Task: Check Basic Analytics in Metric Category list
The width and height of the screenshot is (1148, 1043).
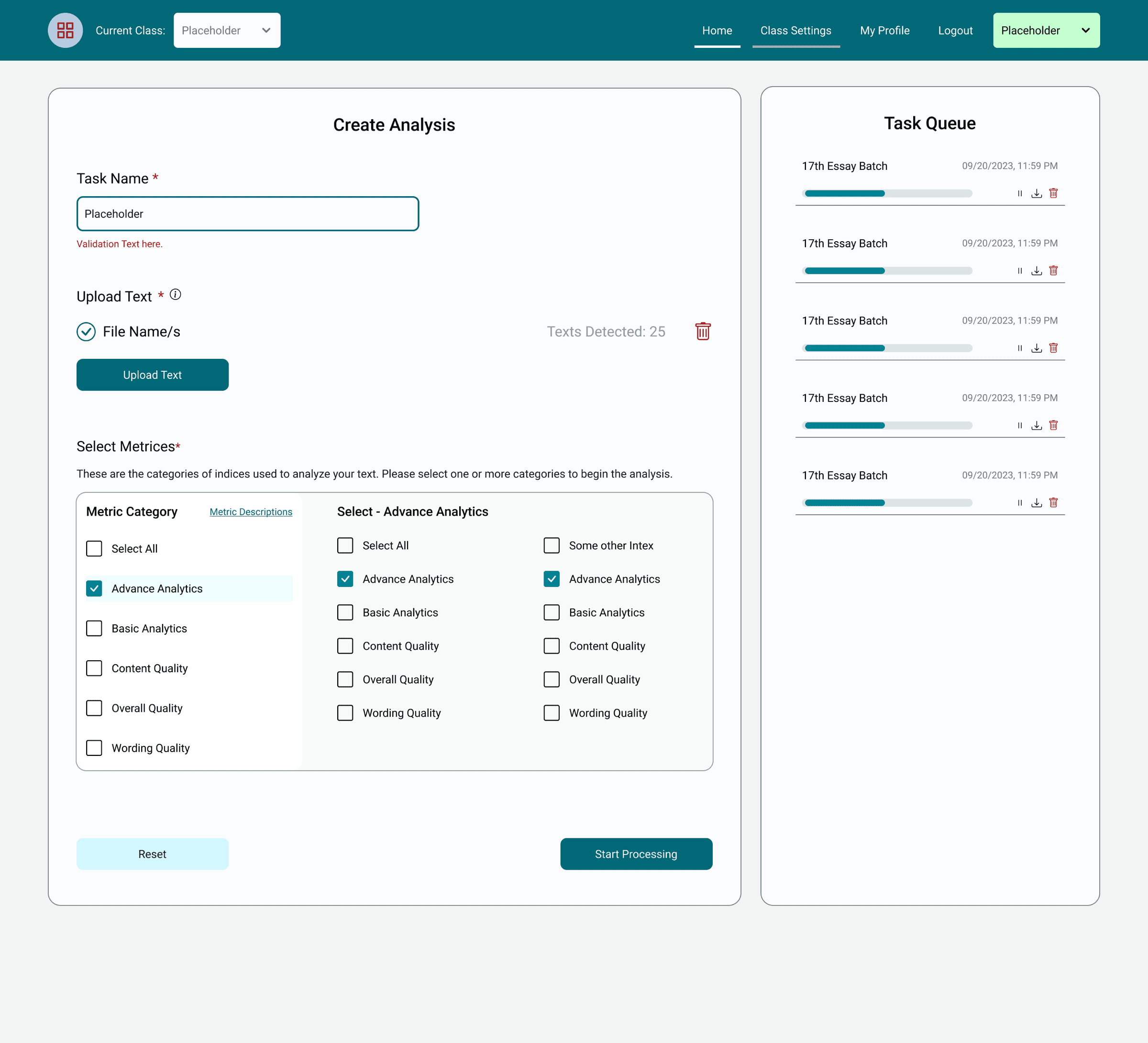Action: pos(94,628)
